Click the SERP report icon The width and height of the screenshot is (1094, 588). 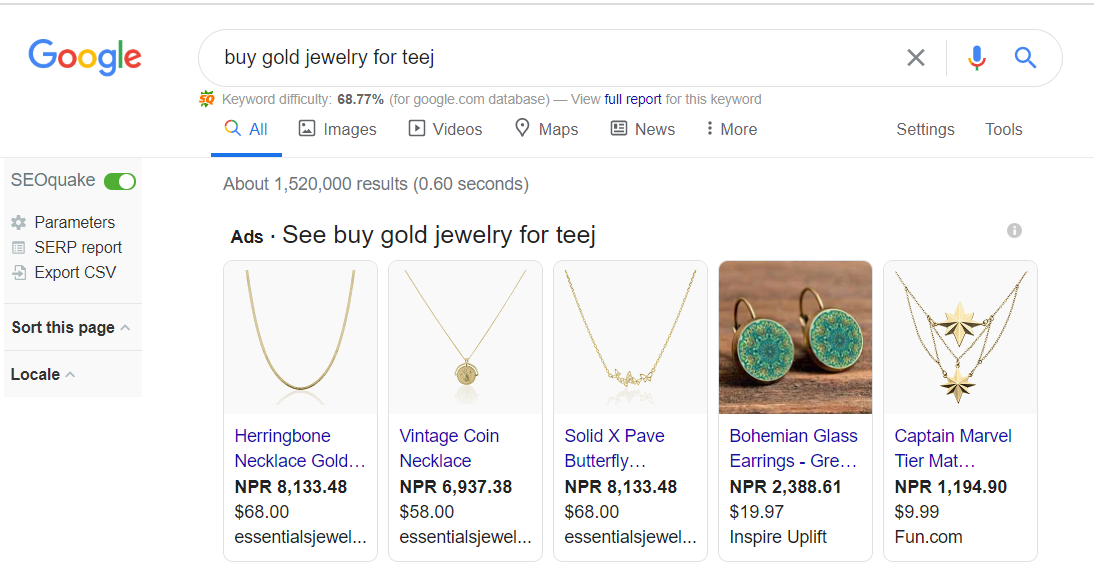tap(18, 248)
